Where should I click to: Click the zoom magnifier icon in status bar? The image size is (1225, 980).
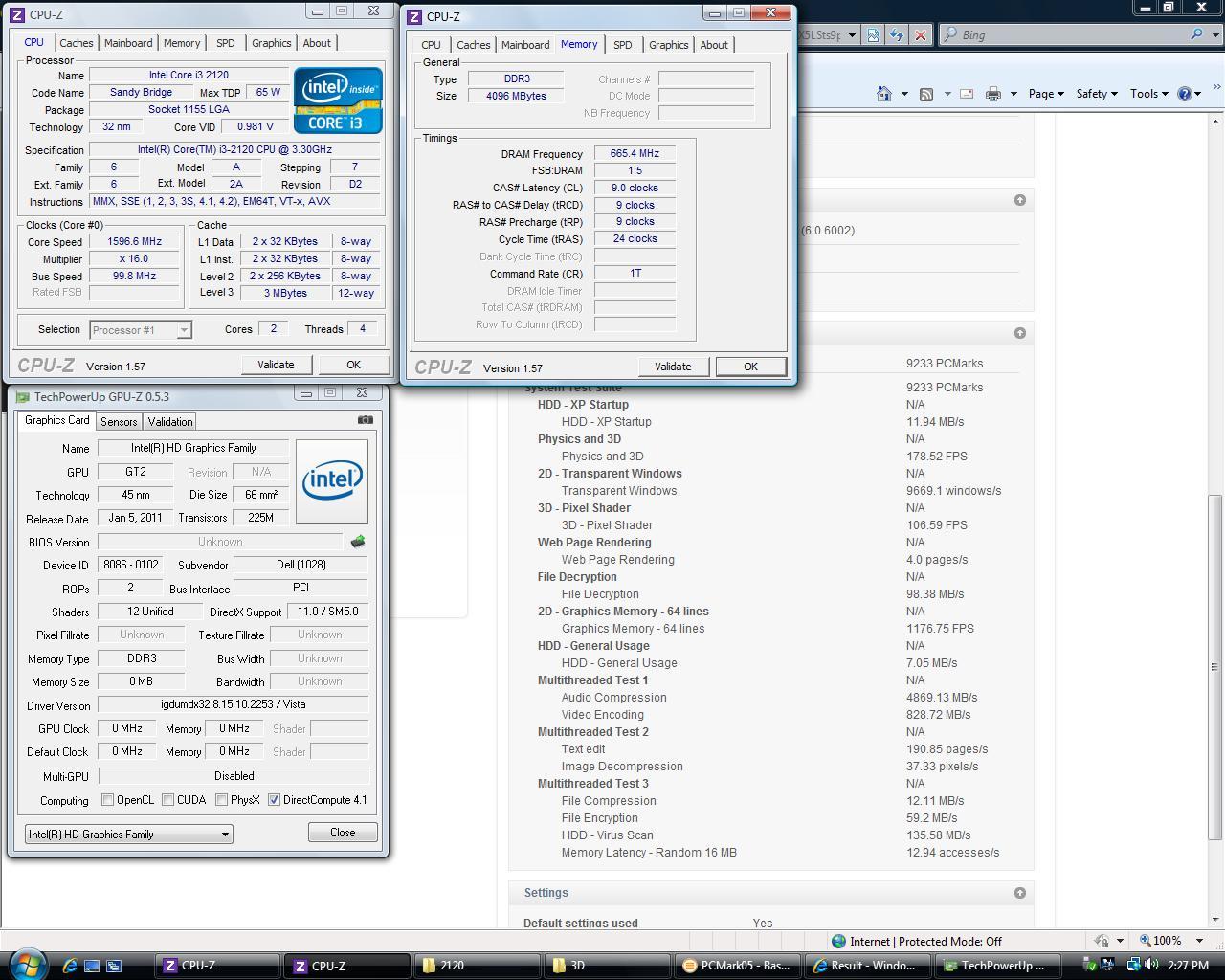(1145, 941)
